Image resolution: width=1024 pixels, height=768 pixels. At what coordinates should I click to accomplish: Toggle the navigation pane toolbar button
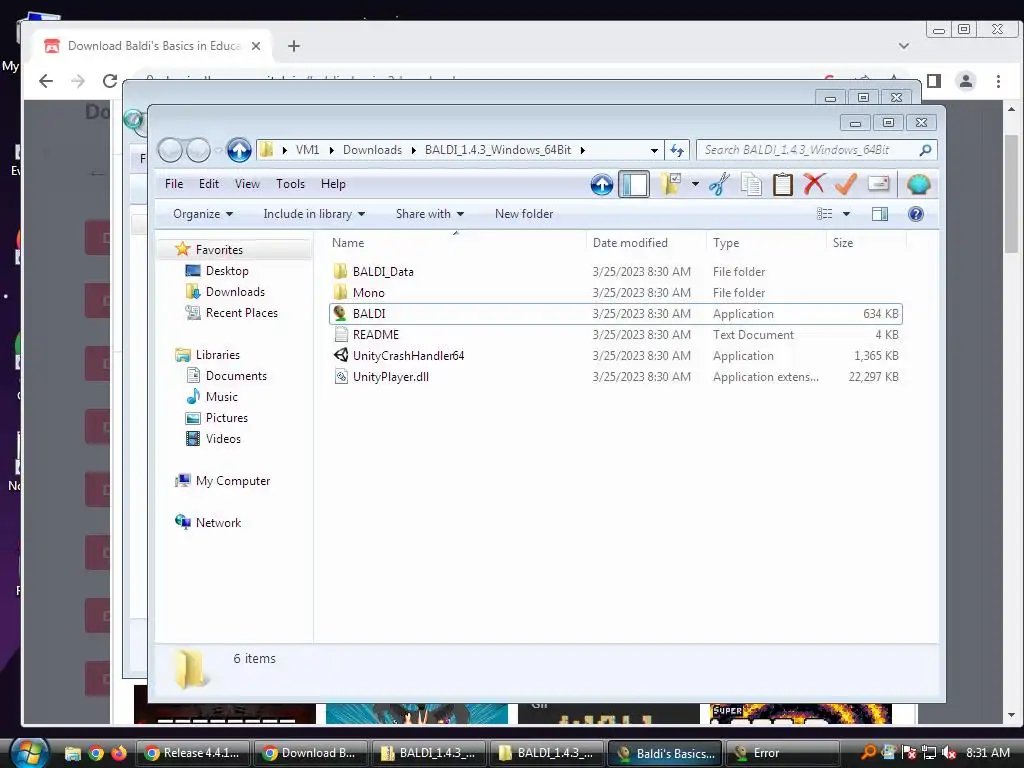coord(633,185)
